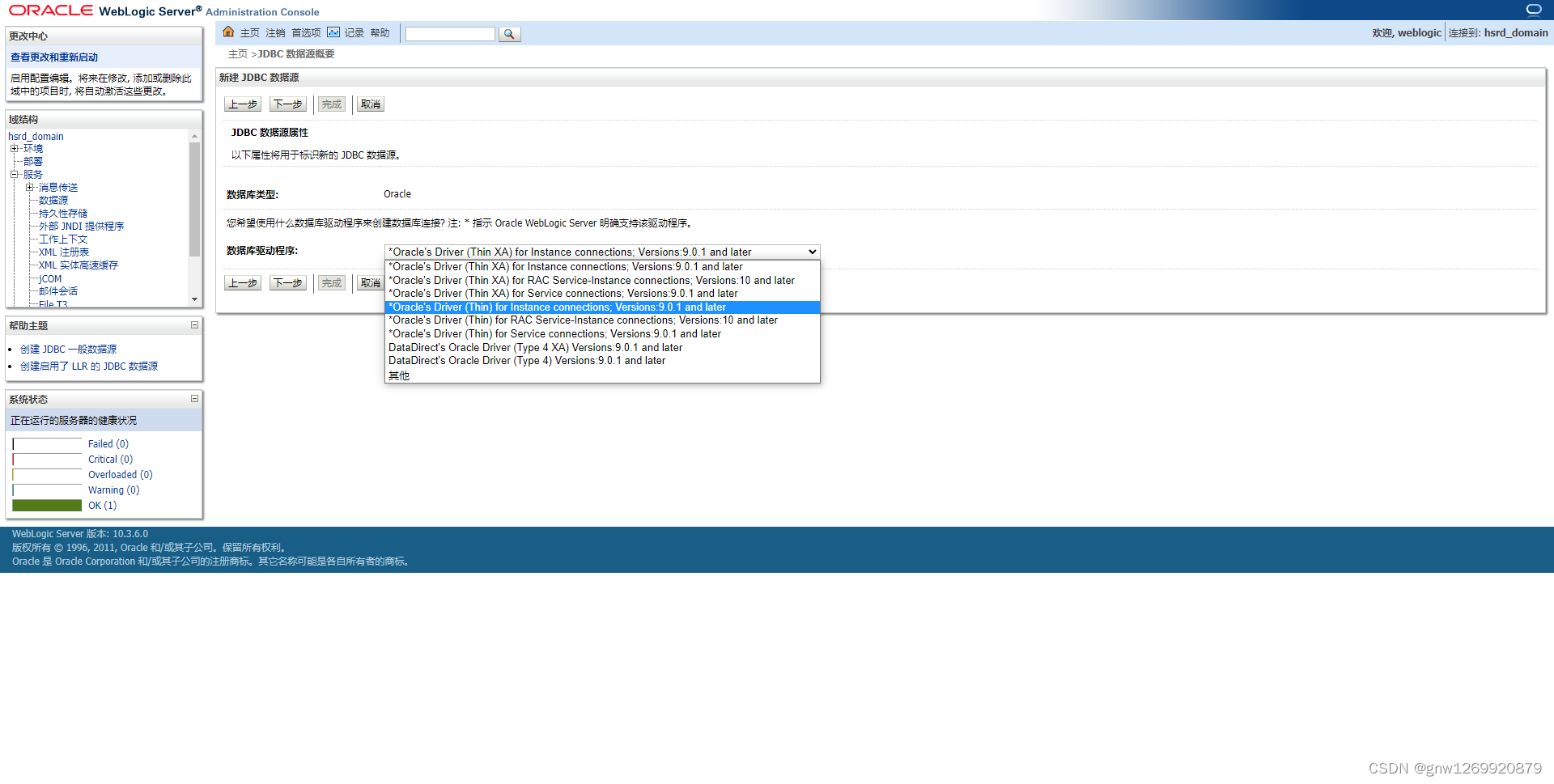Open 主页 in the top toolbar
The image size is (1554, 784).
coord(249,33)
